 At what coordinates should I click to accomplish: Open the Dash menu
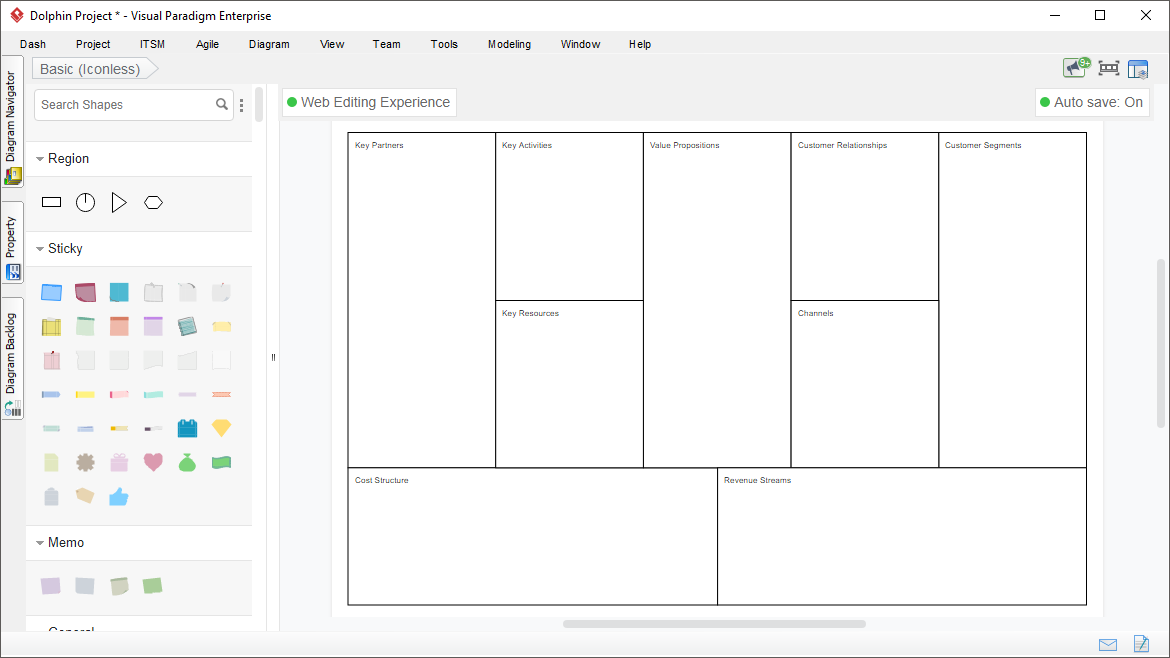coord(33,44)
